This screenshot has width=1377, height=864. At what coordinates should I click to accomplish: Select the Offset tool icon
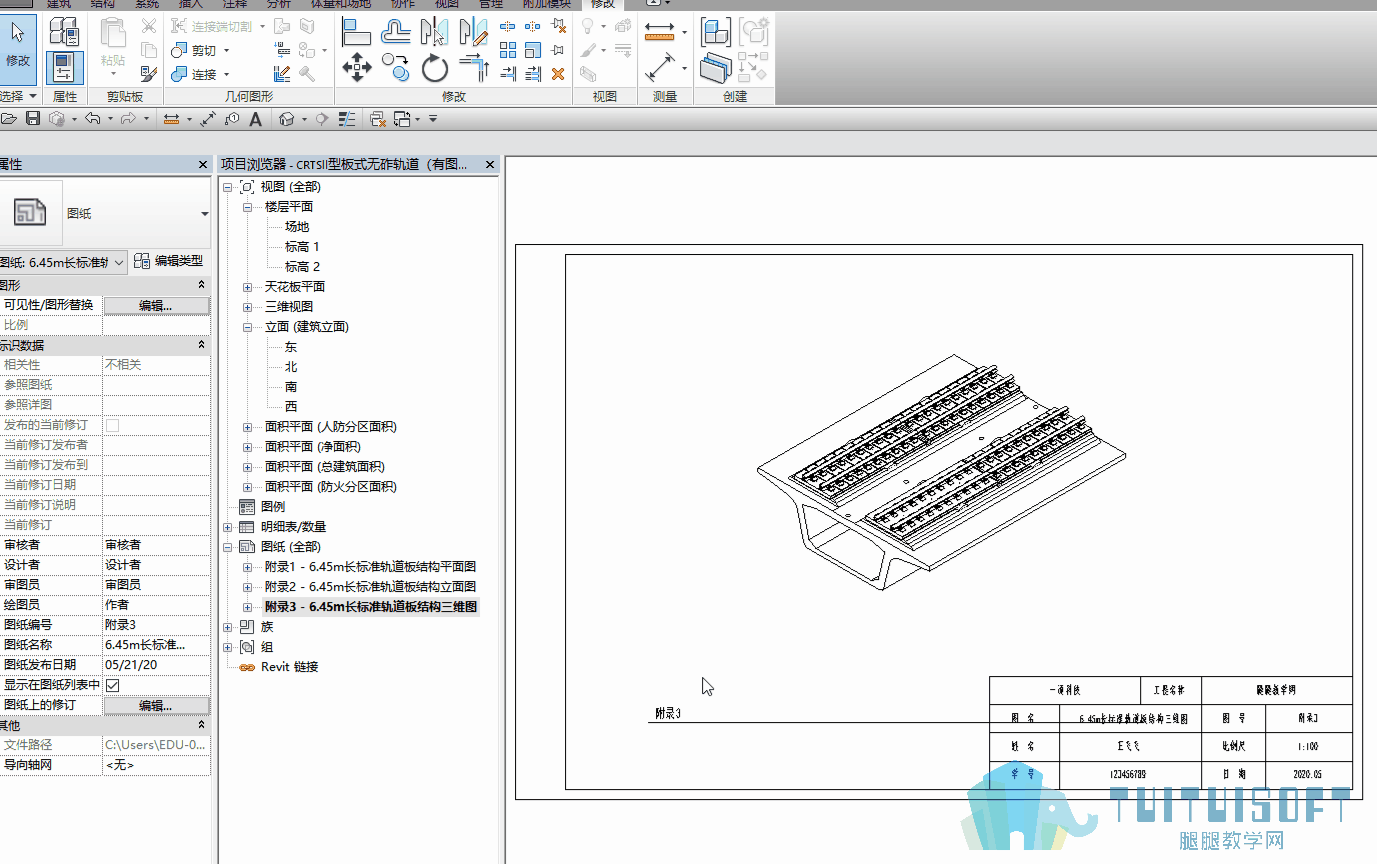397,32
